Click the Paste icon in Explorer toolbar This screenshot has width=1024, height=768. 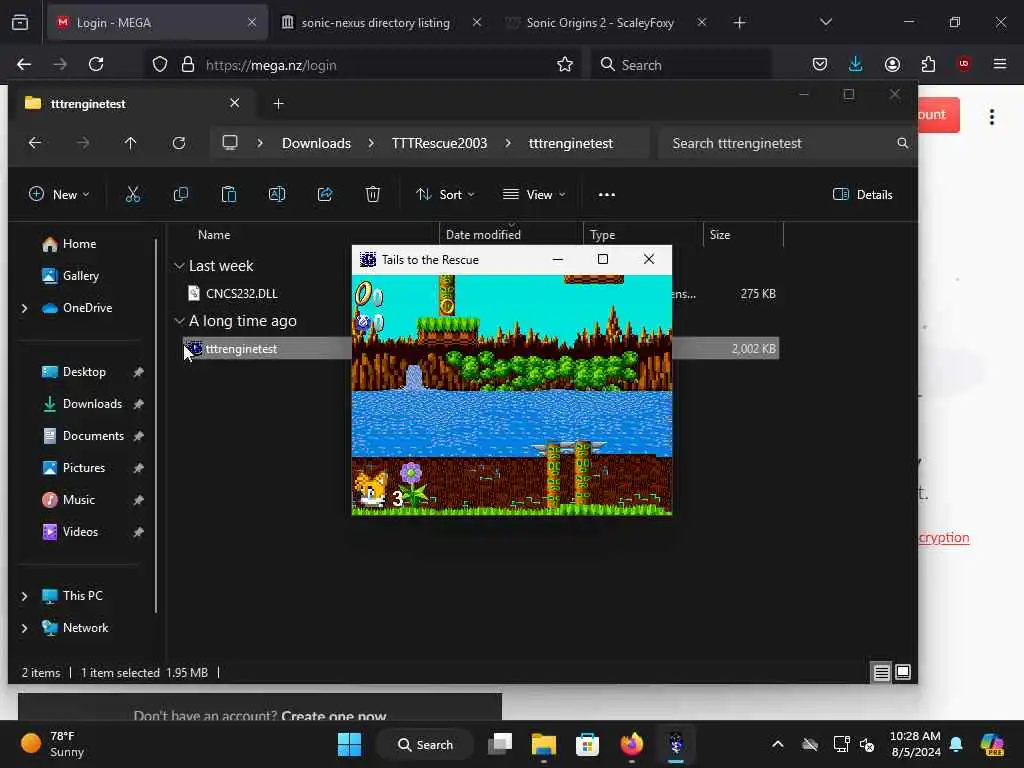pyautogui.click(x=229, y=194)
